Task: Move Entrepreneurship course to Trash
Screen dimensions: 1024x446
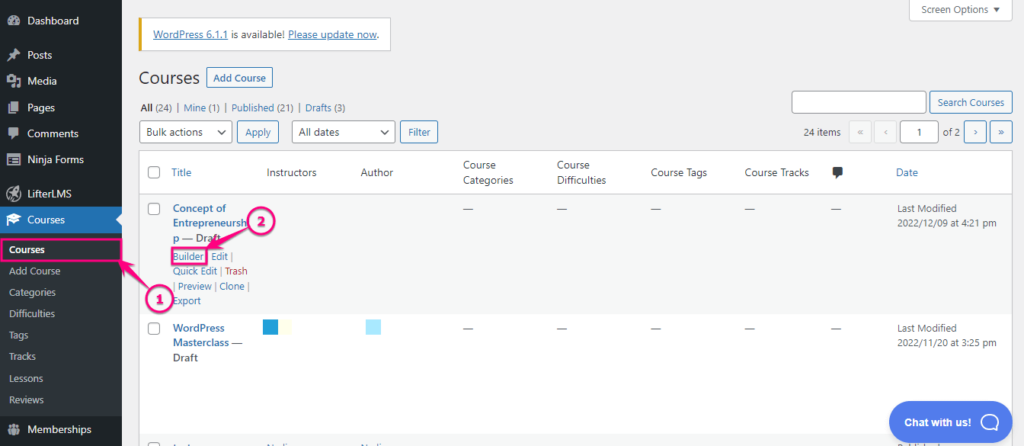Action: coord(236,271)
